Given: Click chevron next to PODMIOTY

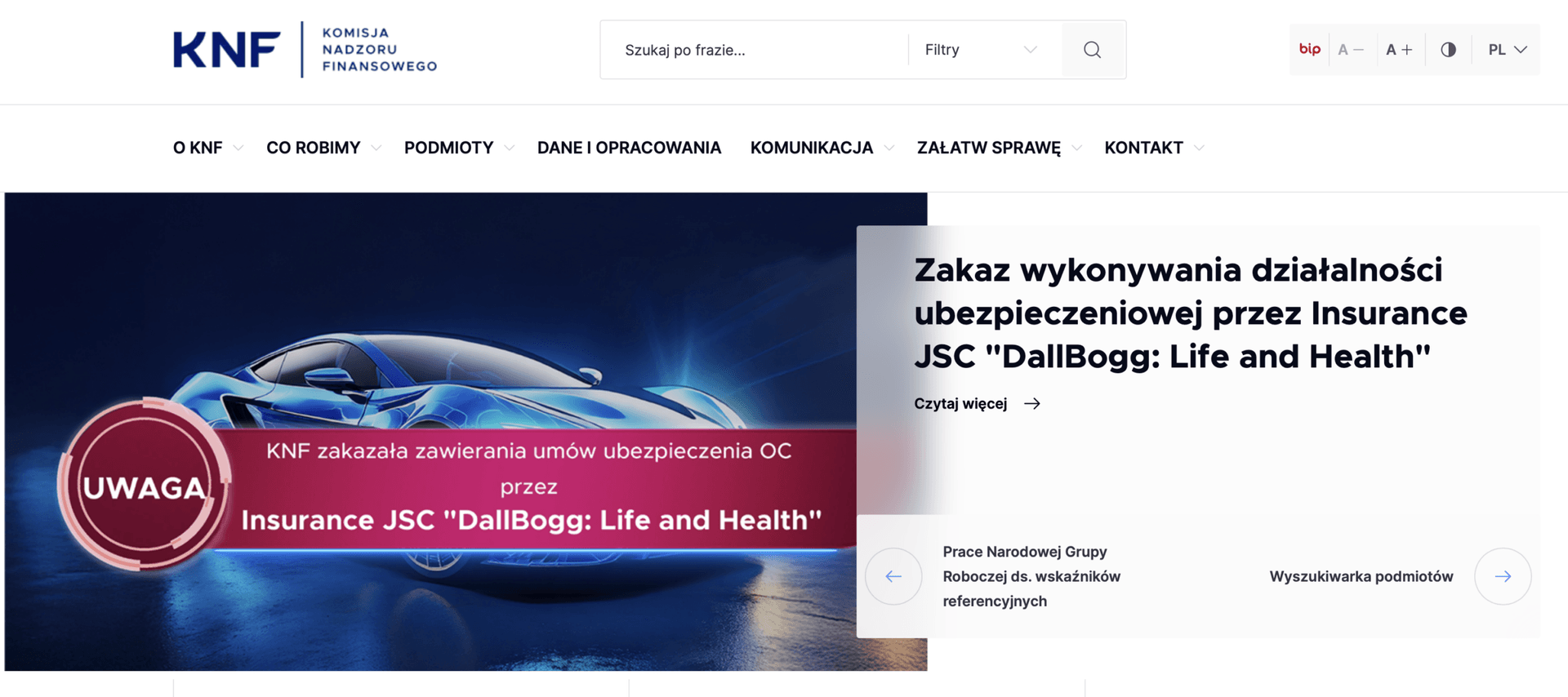Looking at the screenshot, I should coord(510,149).
